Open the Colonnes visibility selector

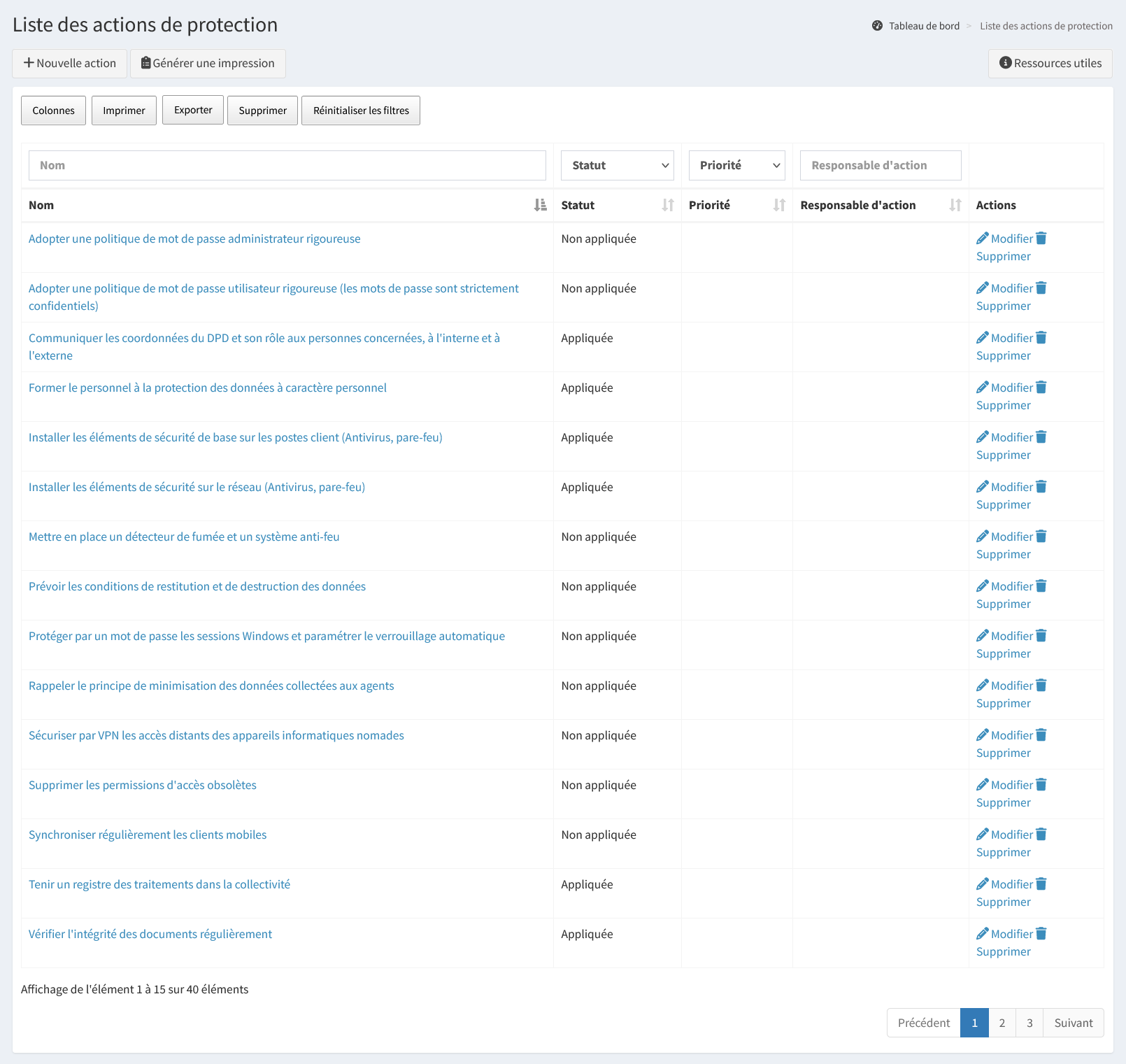pyautogui.click(x=53, y=111)
